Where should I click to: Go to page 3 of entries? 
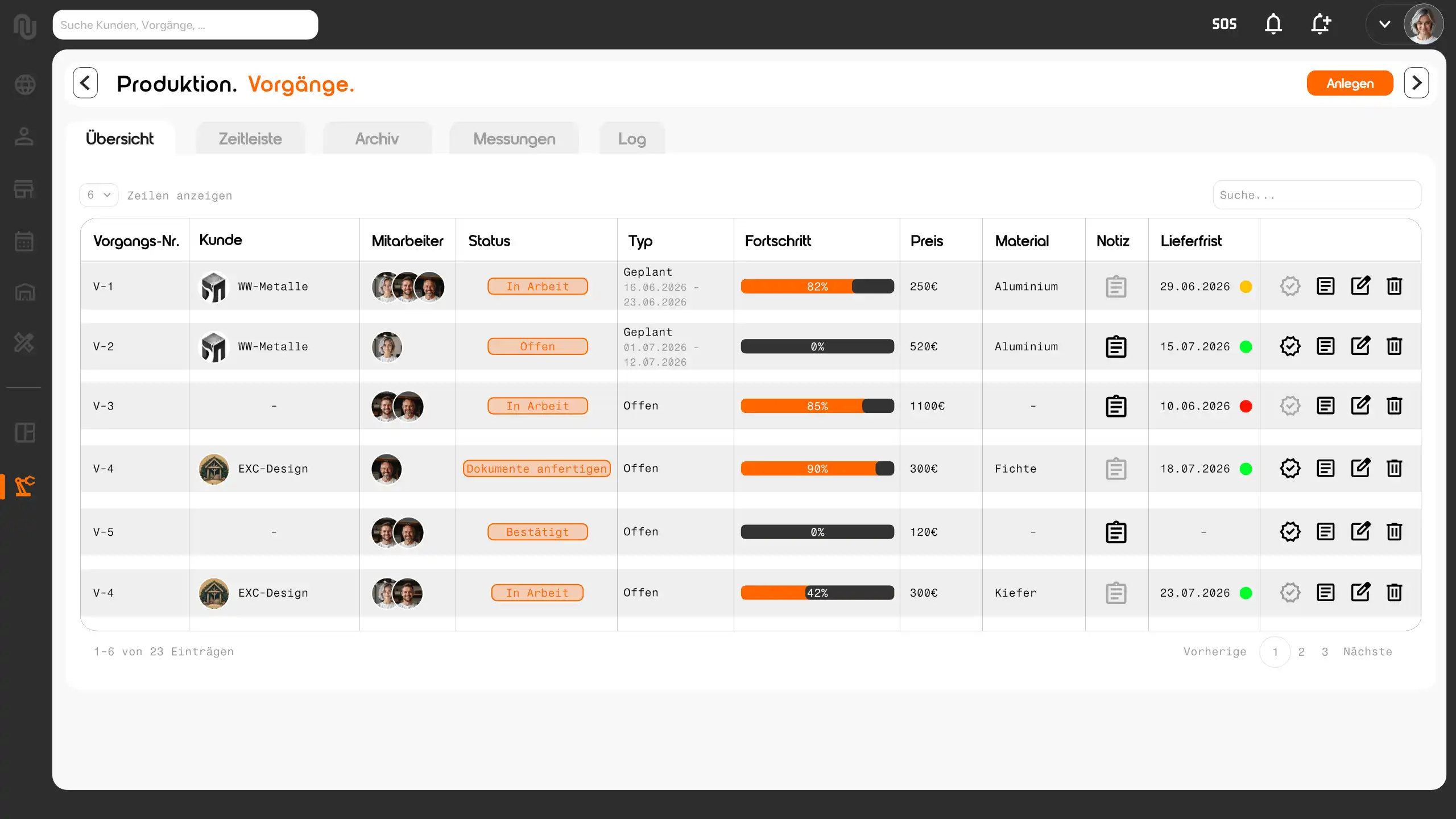pyautogui.click(x=1325, y=652)
